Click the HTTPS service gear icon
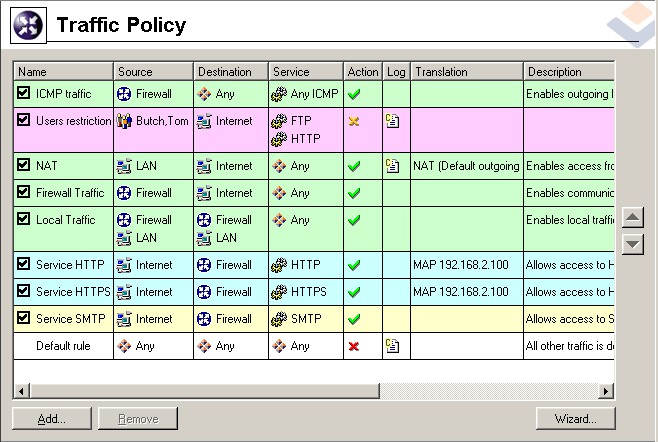 279,292
